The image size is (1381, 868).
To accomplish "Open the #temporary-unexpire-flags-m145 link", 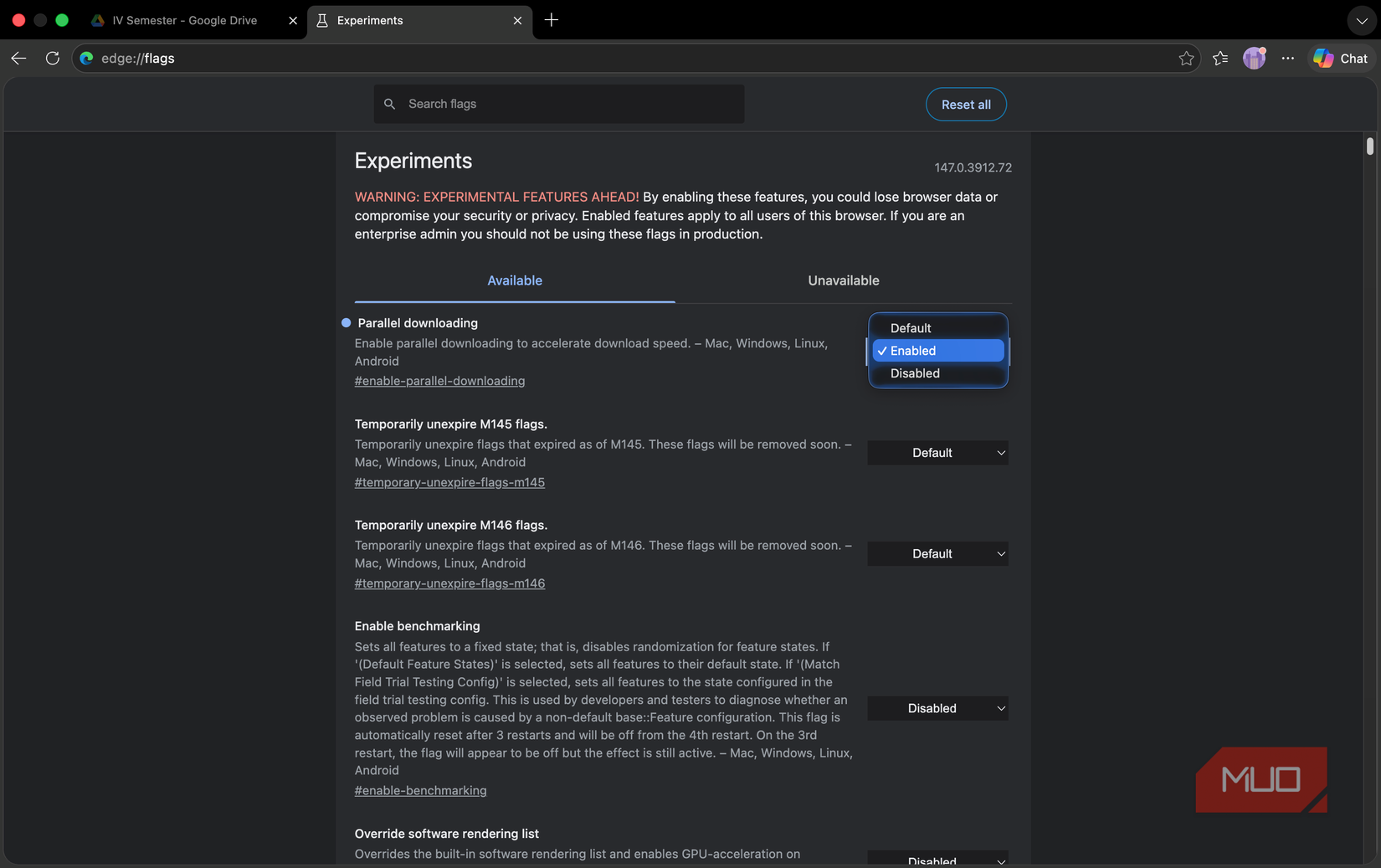I will (449, 483).
